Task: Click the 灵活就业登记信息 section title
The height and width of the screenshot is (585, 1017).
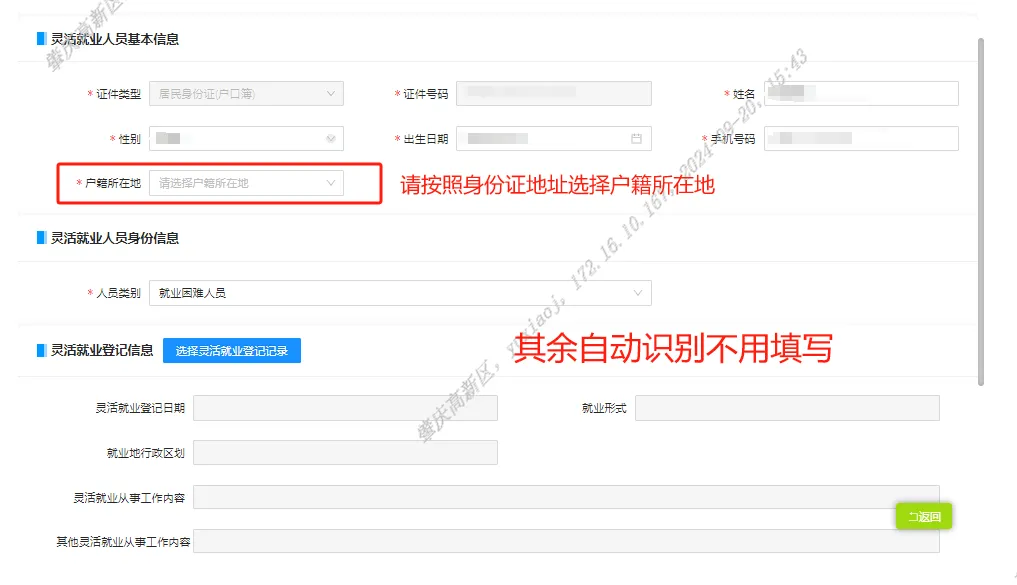Action: tap(102, 351)
